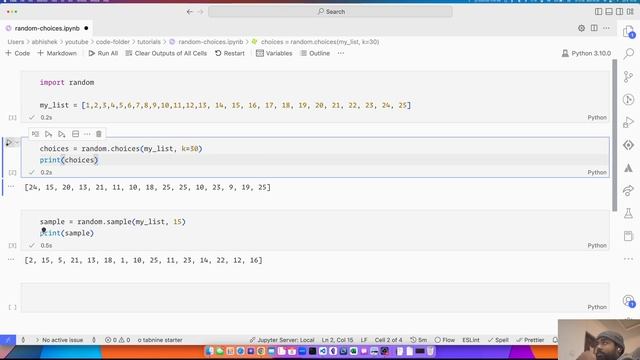Open the remote window indicator in status bar

click(x=8, y=340)
